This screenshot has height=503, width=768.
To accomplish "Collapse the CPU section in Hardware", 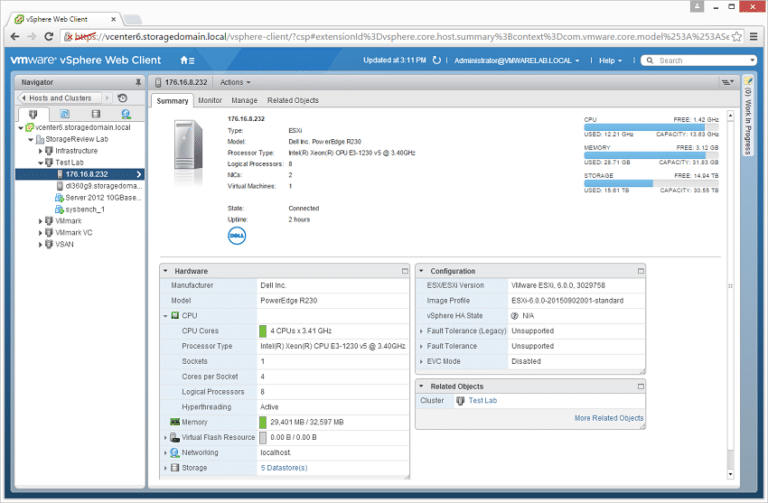I will pos(166,316).
